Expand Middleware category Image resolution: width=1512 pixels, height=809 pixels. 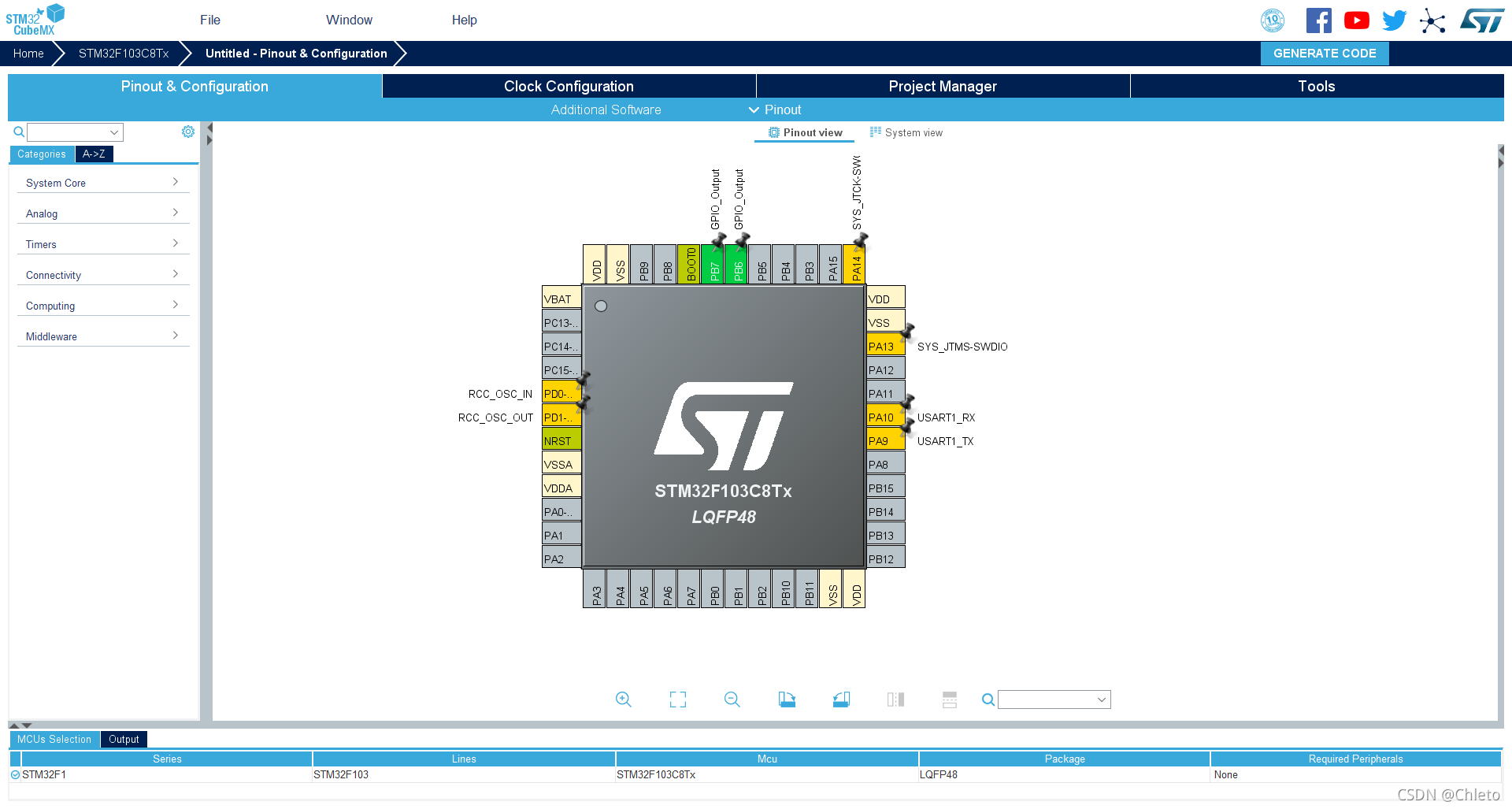click(103, 336)
